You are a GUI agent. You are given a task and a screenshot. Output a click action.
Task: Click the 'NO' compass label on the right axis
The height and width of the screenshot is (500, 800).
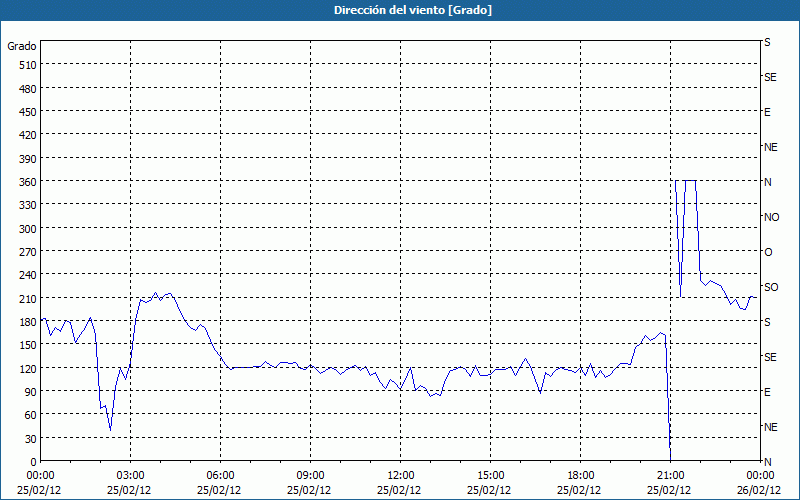coord(771,217)
